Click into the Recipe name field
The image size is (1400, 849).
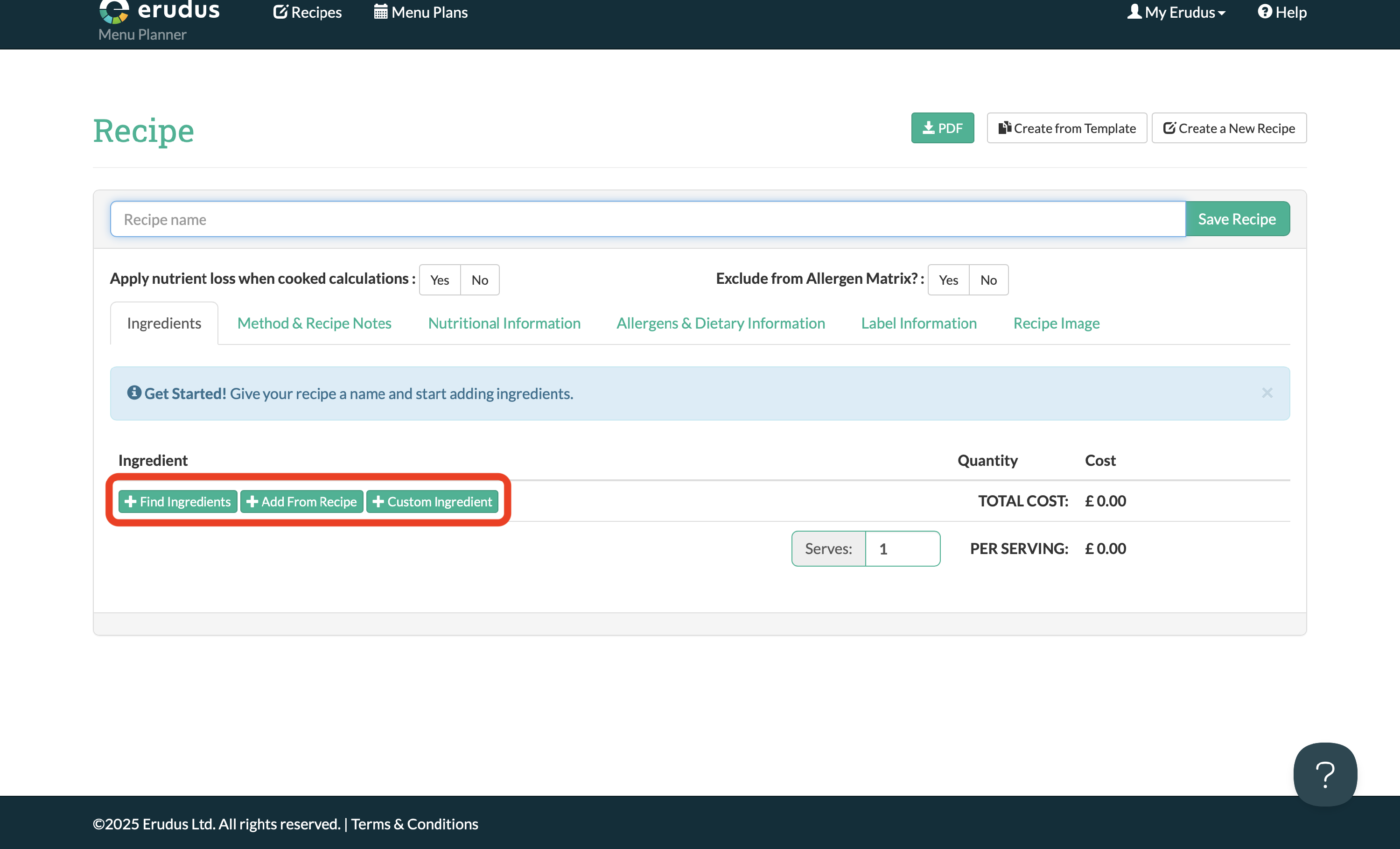[647, 219]
